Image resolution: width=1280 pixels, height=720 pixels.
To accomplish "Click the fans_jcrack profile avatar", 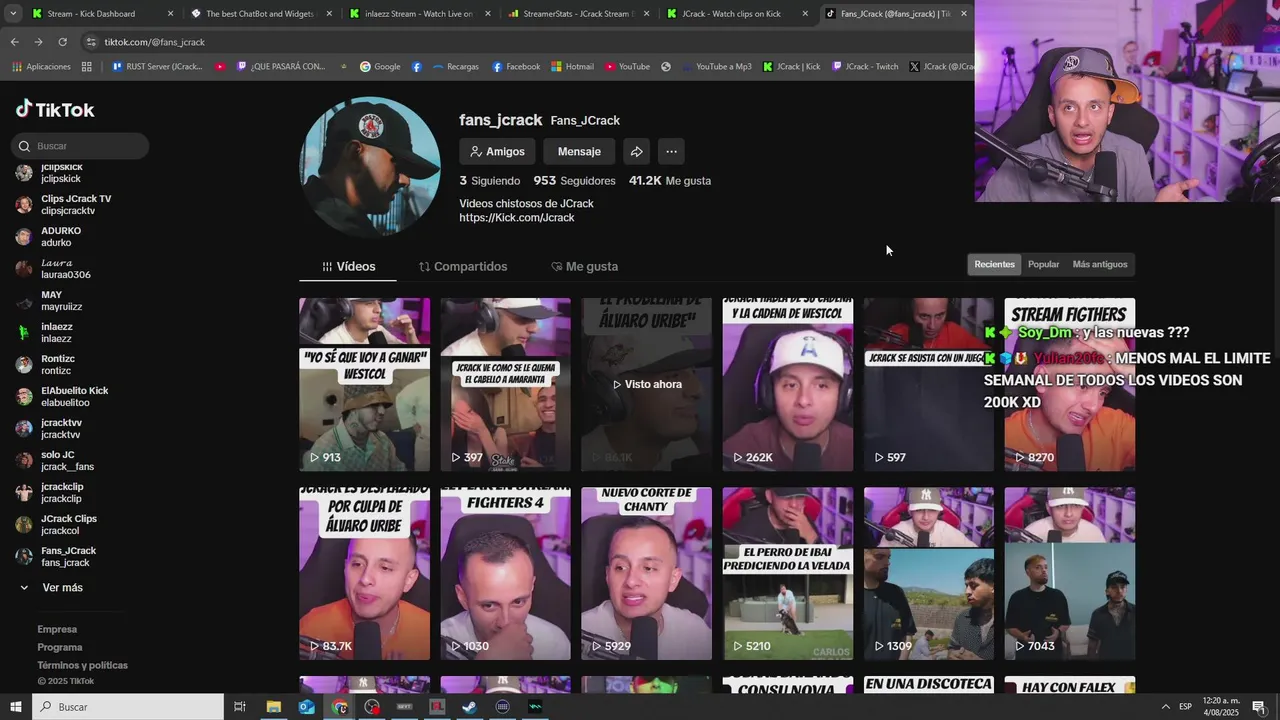I will pyautogui.click(x=370, y=166).
